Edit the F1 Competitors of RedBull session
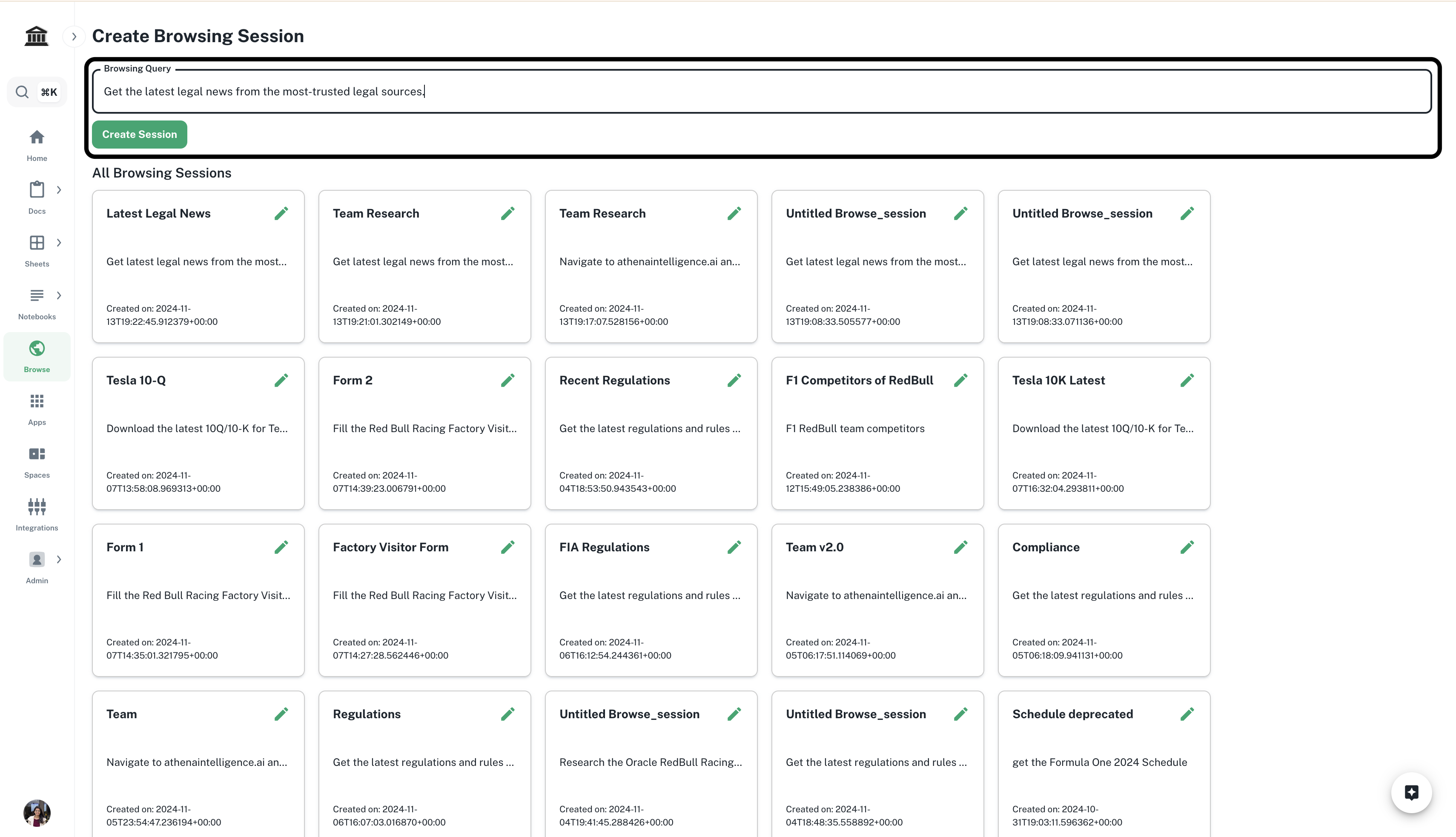Screen dimensions: 1456x837 960,380
